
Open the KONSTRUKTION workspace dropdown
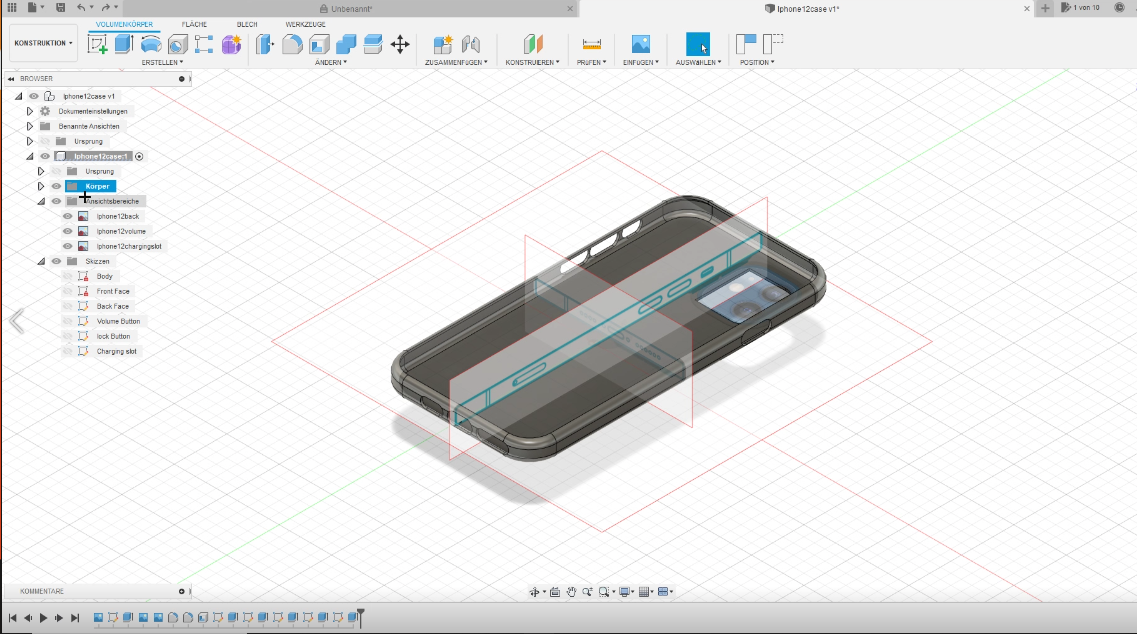tap(44, 43)
